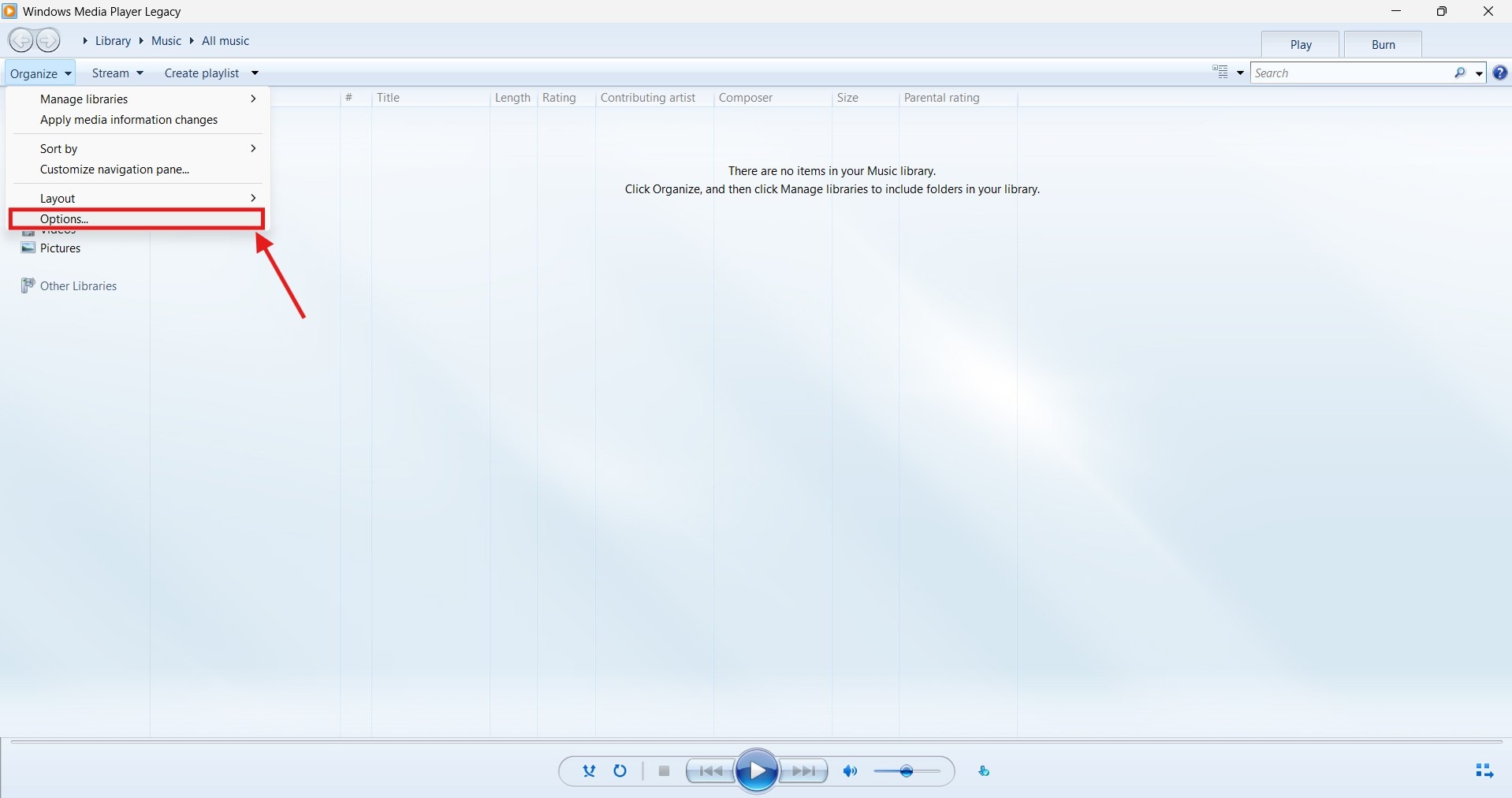Mute the volume speaker icon
This screenshot has height=798, width=1512.
coord(850,771)
